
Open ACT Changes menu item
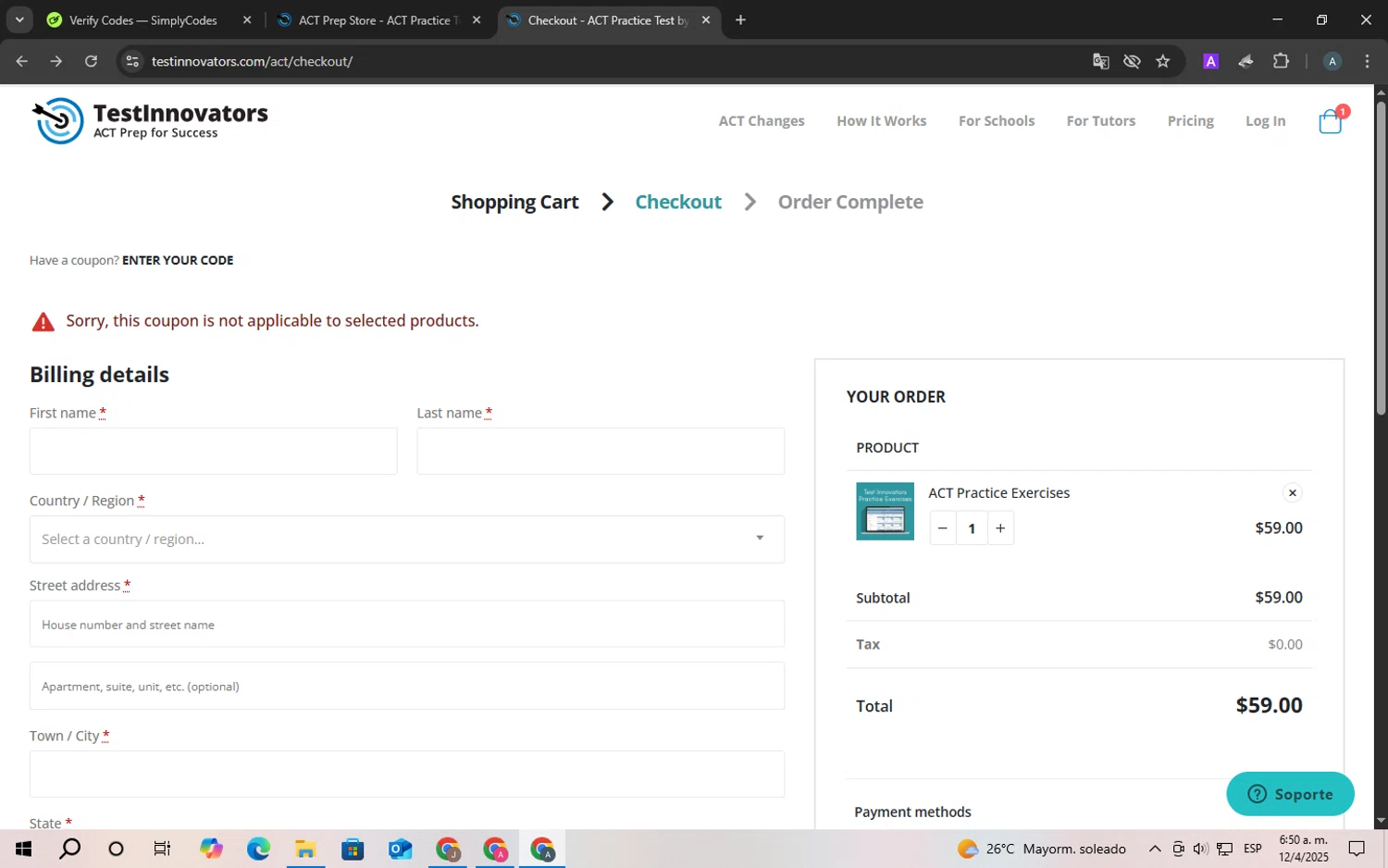tap(762, 121)
